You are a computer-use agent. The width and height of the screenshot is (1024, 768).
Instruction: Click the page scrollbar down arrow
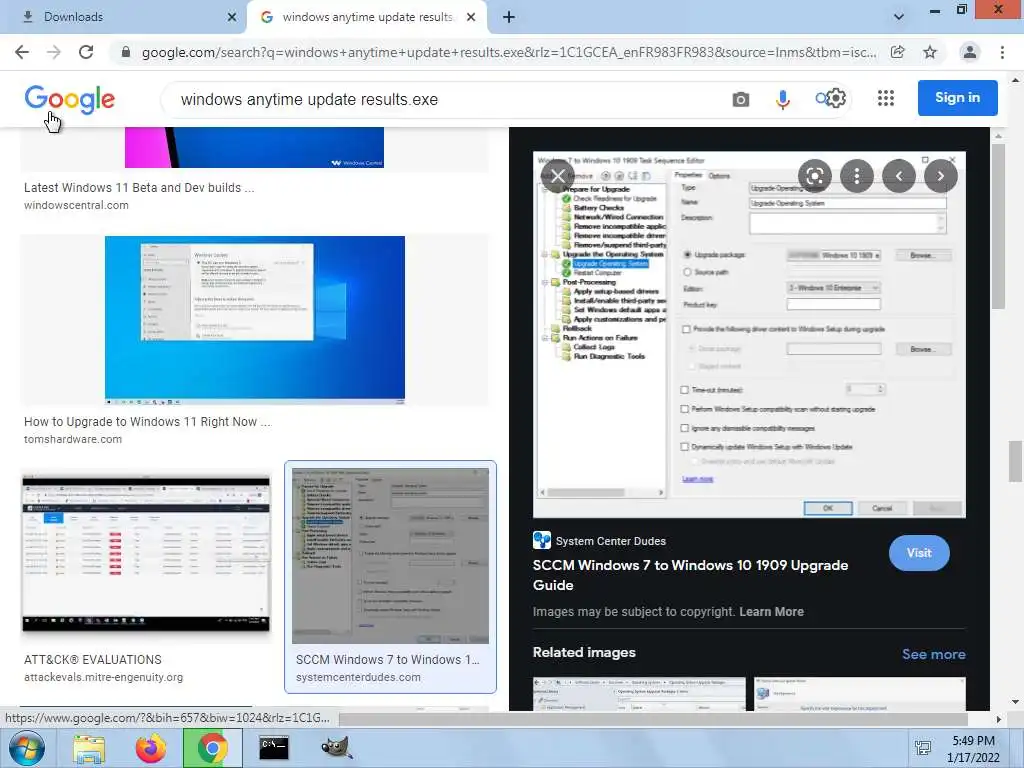pyautogui.click(x=1016, y=701)
